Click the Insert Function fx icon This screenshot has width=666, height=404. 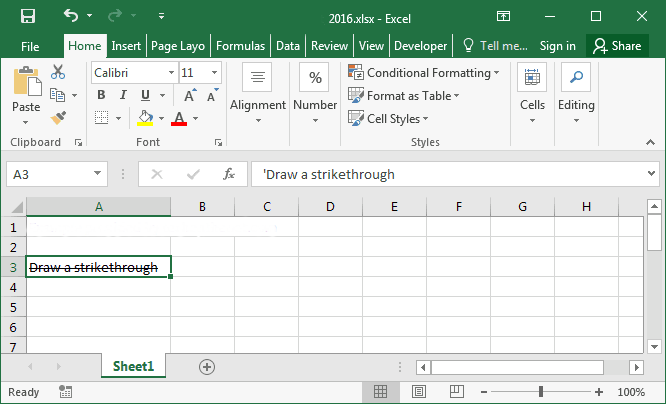click(228, 174)
